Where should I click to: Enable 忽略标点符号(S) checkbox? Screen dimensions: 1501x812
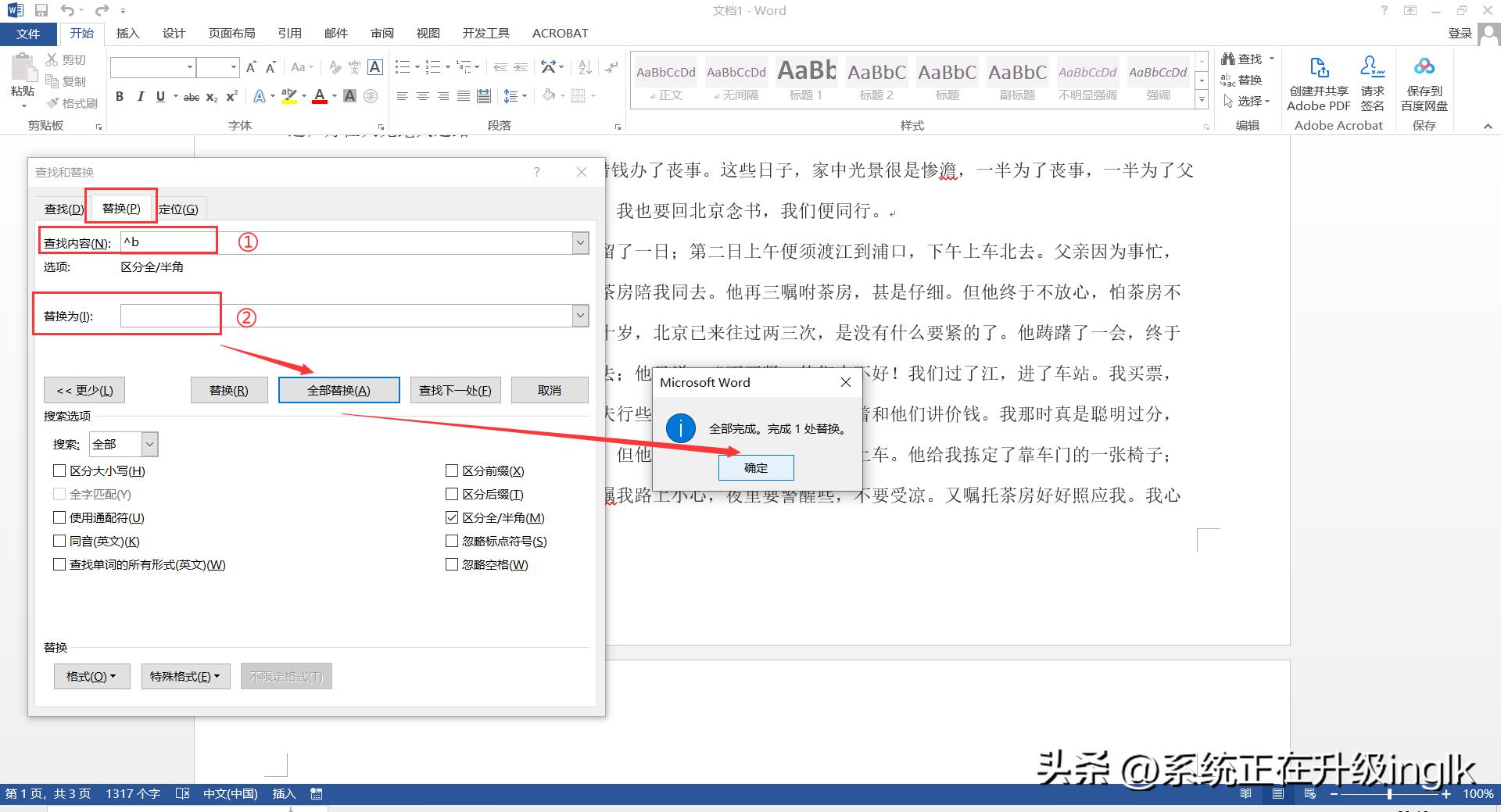pos(451,541)
